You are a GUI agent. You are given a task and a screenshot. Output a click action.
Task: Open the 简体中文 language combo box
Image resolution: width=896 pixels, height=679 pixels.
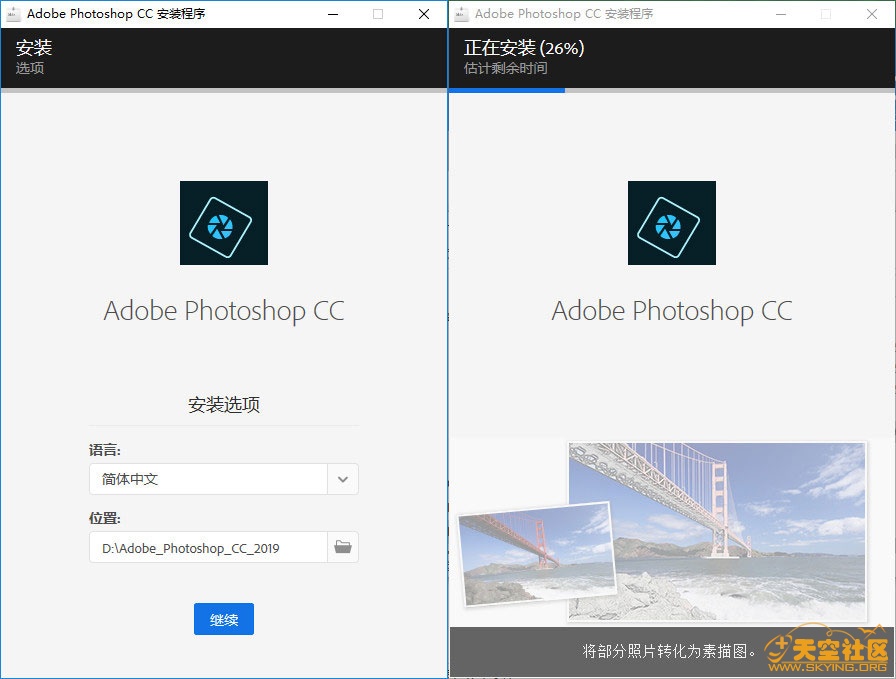[208, 479]
